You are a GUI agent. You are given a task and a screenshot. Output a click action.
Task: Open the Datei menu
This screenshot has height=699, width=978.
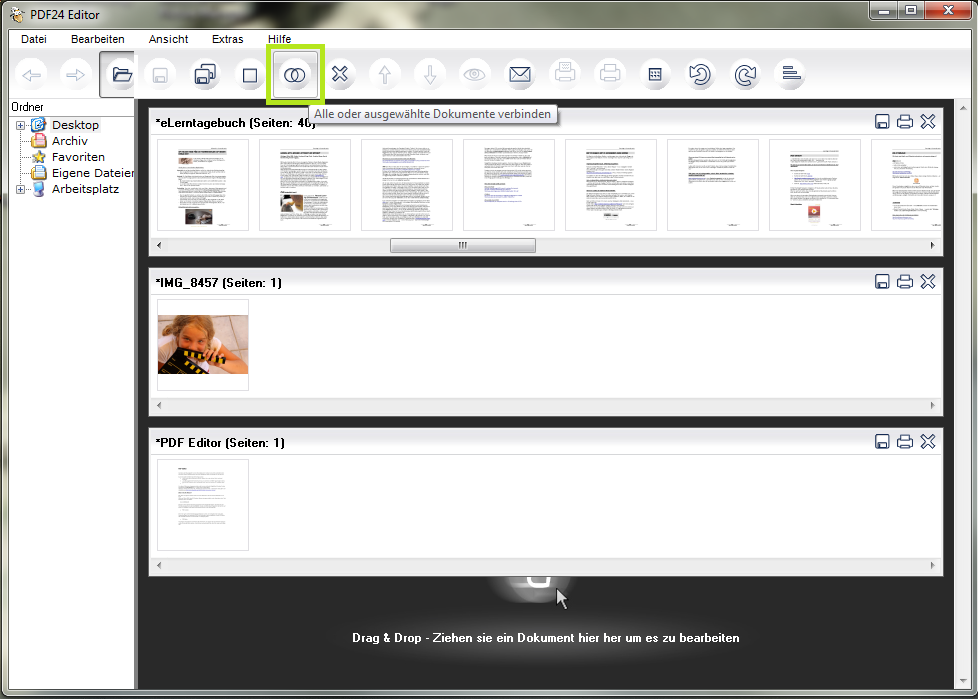click(34, 39)
